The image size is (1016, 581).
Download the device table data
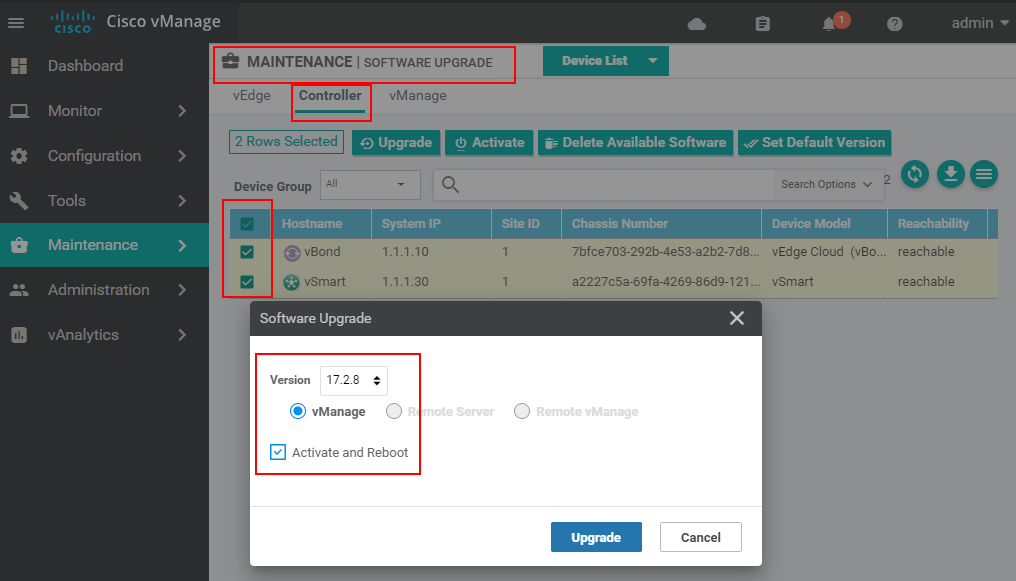coord(949,174)
